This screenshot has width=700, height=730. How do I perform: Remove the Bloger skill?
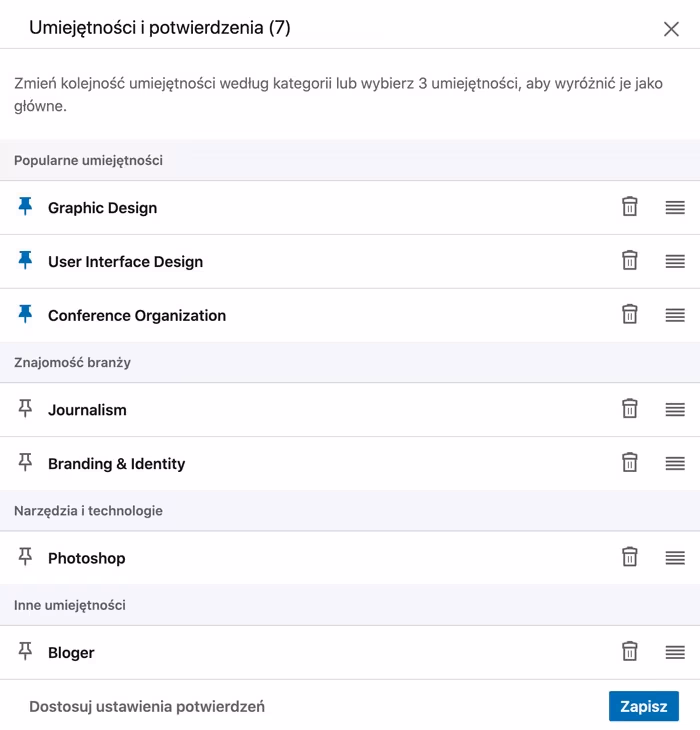click(630, 651)
